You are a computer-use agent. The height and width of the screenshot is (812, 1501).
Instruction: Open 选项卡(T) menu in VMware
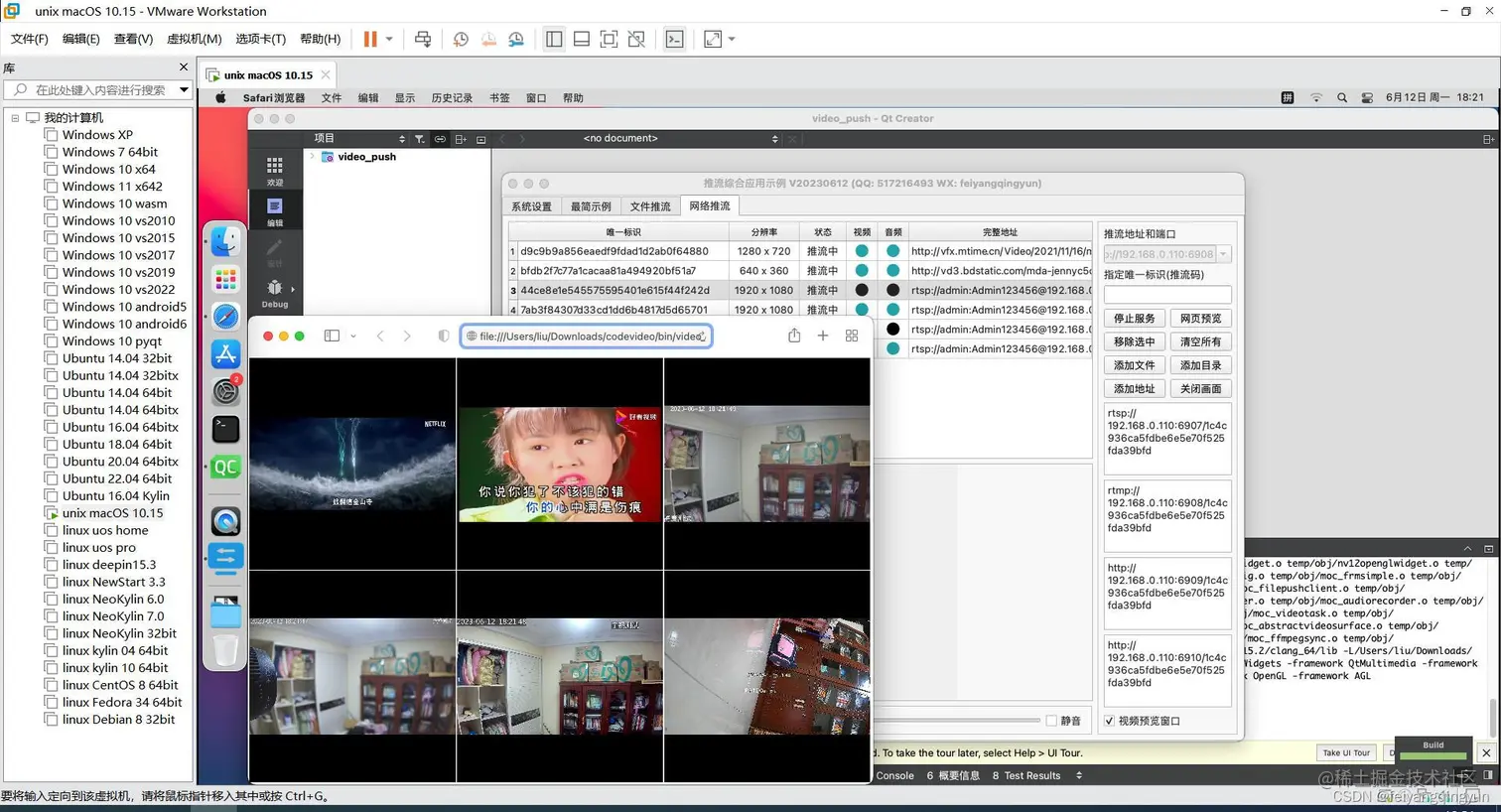[x=260, y=39]
